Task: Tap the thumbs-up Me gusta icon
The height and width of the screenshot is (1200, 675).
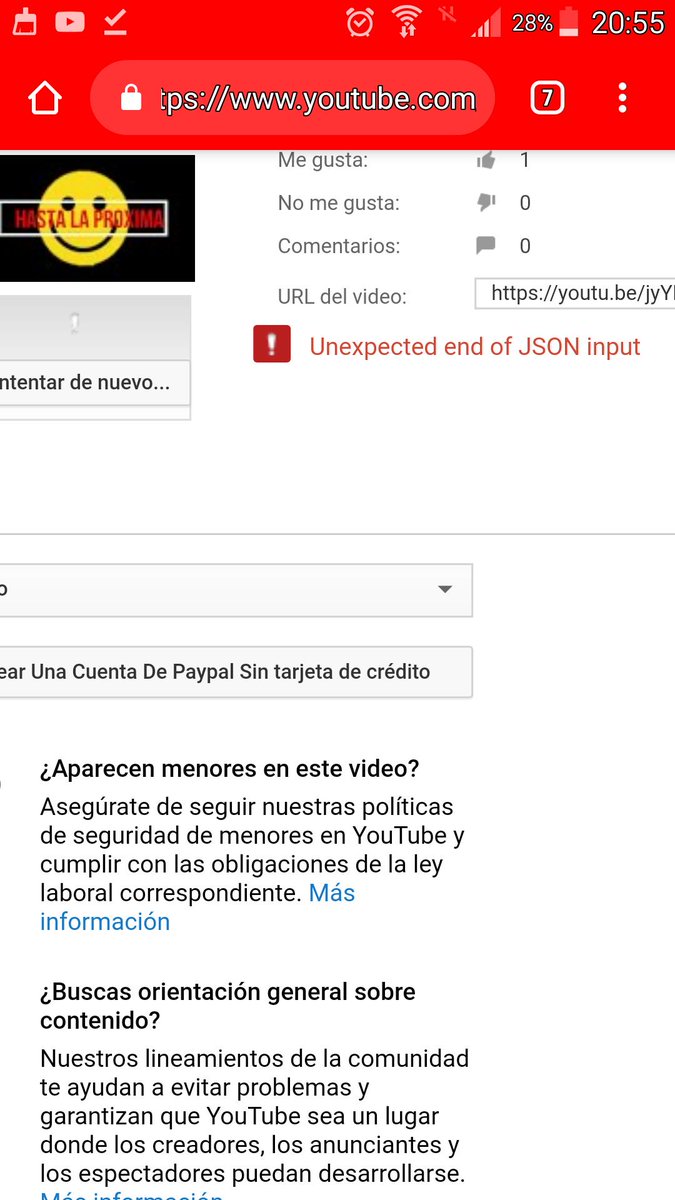Action: click(x=486, y=160)
